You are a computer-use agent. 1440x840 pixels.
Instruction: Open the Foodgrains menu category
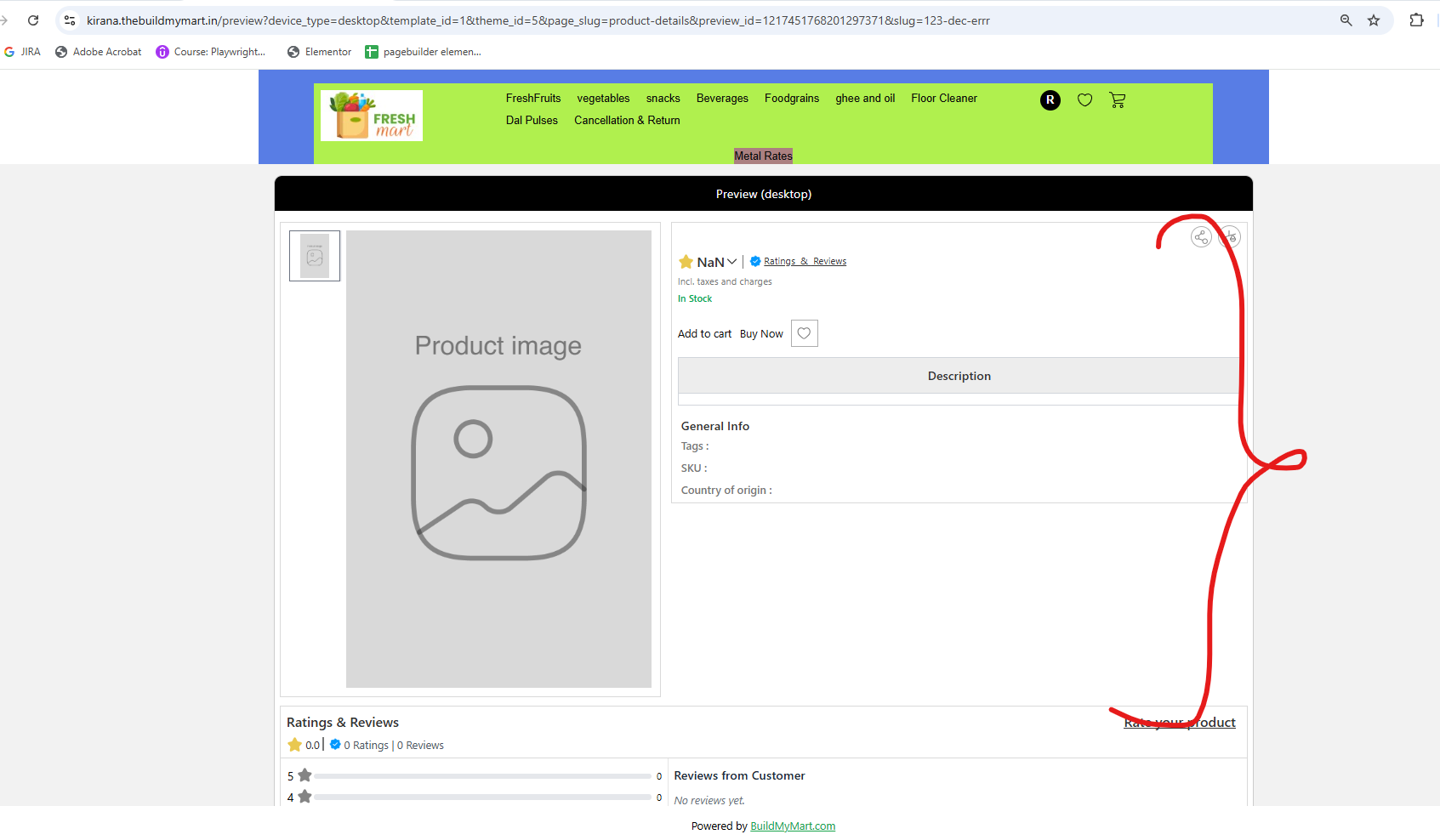coord(792,99)
